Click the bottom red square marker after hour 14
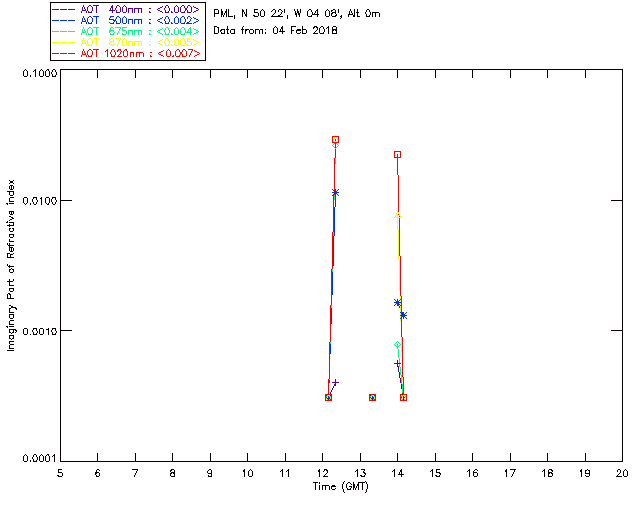 [x=403, y=398]
